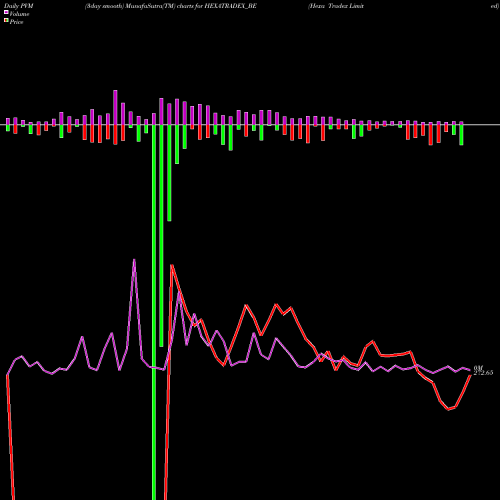Screen dimensions: 500x500
Task: Select the "Volume" legend label
Action: (x=19, y=14)
